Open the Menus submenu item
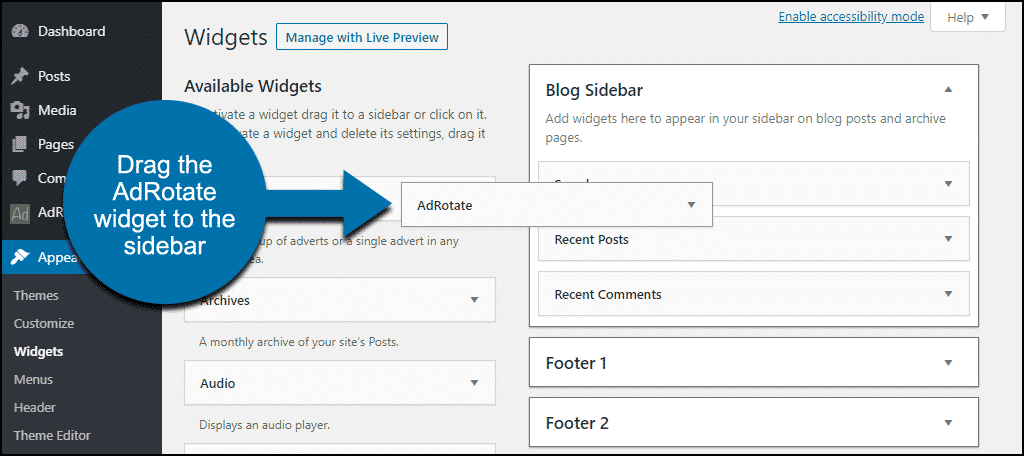Image resolution: width=1024 pixels, height=456 pixels. [x=33, y=380]
